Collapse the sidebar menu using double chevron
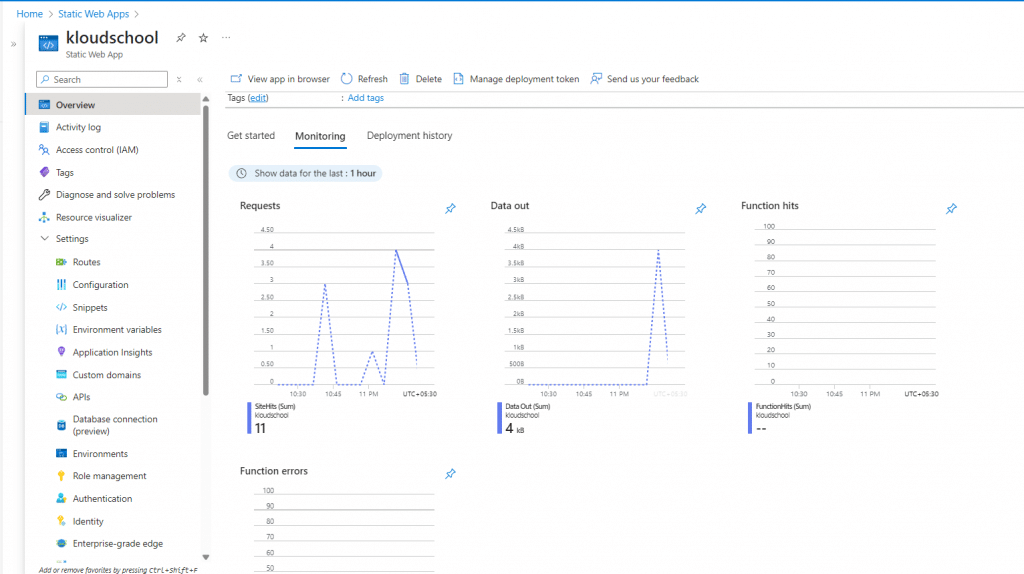 tap(199, 79)
